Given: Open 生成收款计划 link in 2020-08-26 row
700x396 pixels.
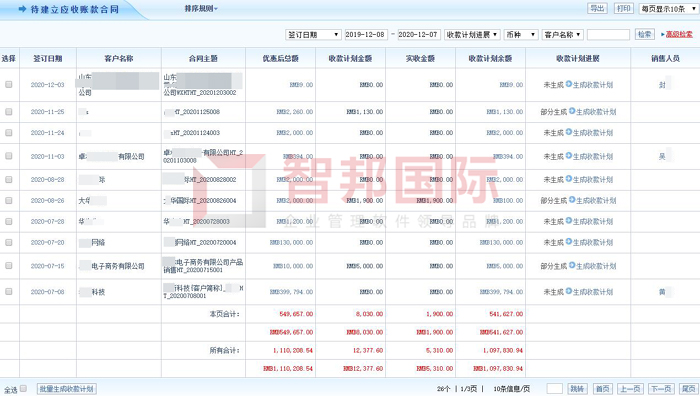Looking at the screenshot, I should pyautogui.click(x=596, y=200).
